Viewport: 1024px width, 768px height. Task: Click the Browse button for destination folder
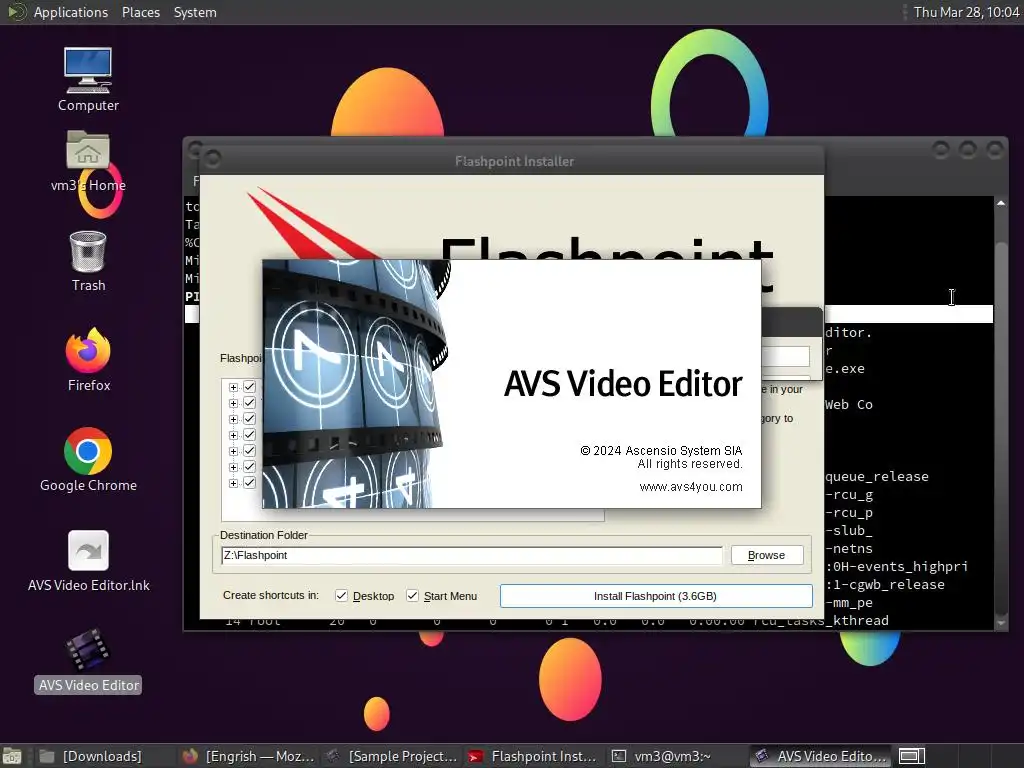767,555
